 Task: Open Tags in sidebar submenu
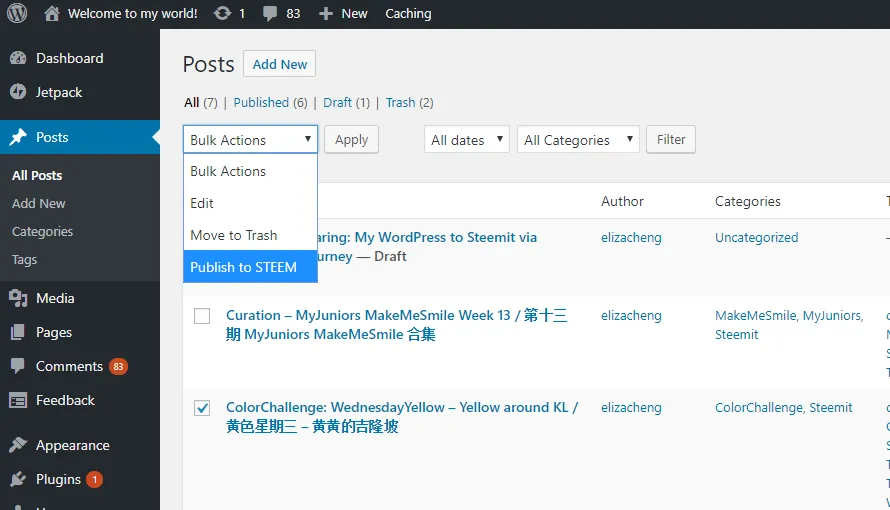[x=24, y=260]
